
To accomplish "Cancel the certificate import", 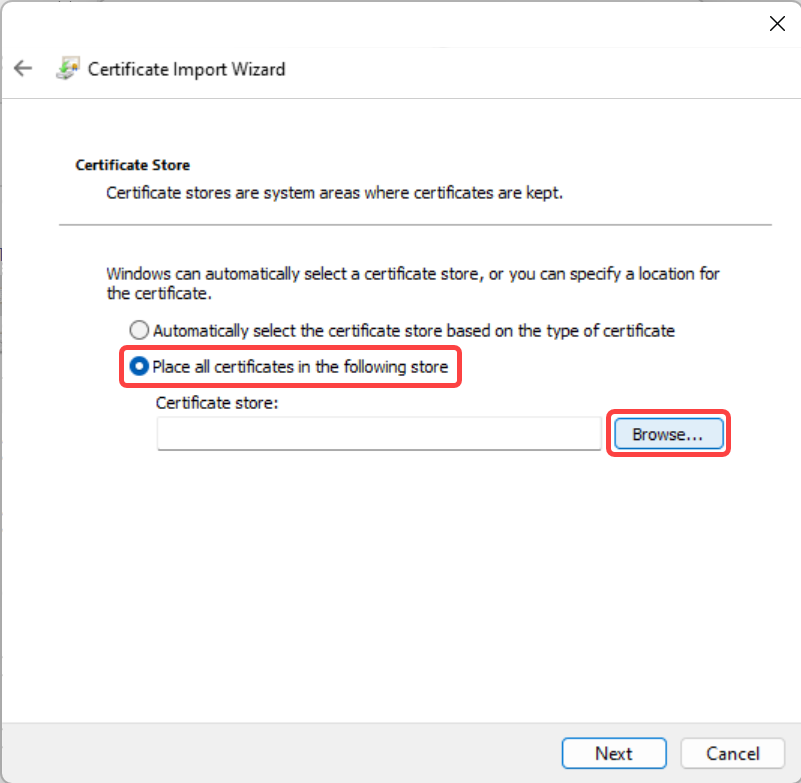I will 733,753.
